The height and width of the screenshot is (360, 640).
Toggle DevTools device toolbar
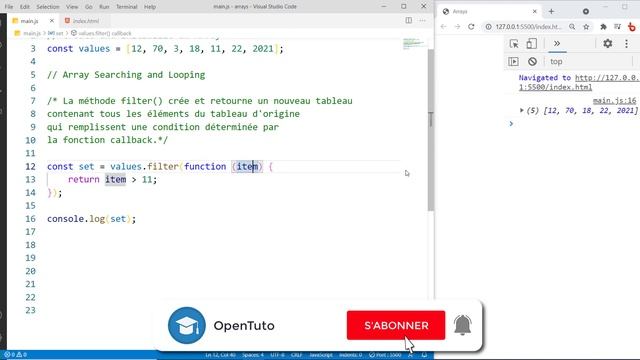tap(531, 44)
